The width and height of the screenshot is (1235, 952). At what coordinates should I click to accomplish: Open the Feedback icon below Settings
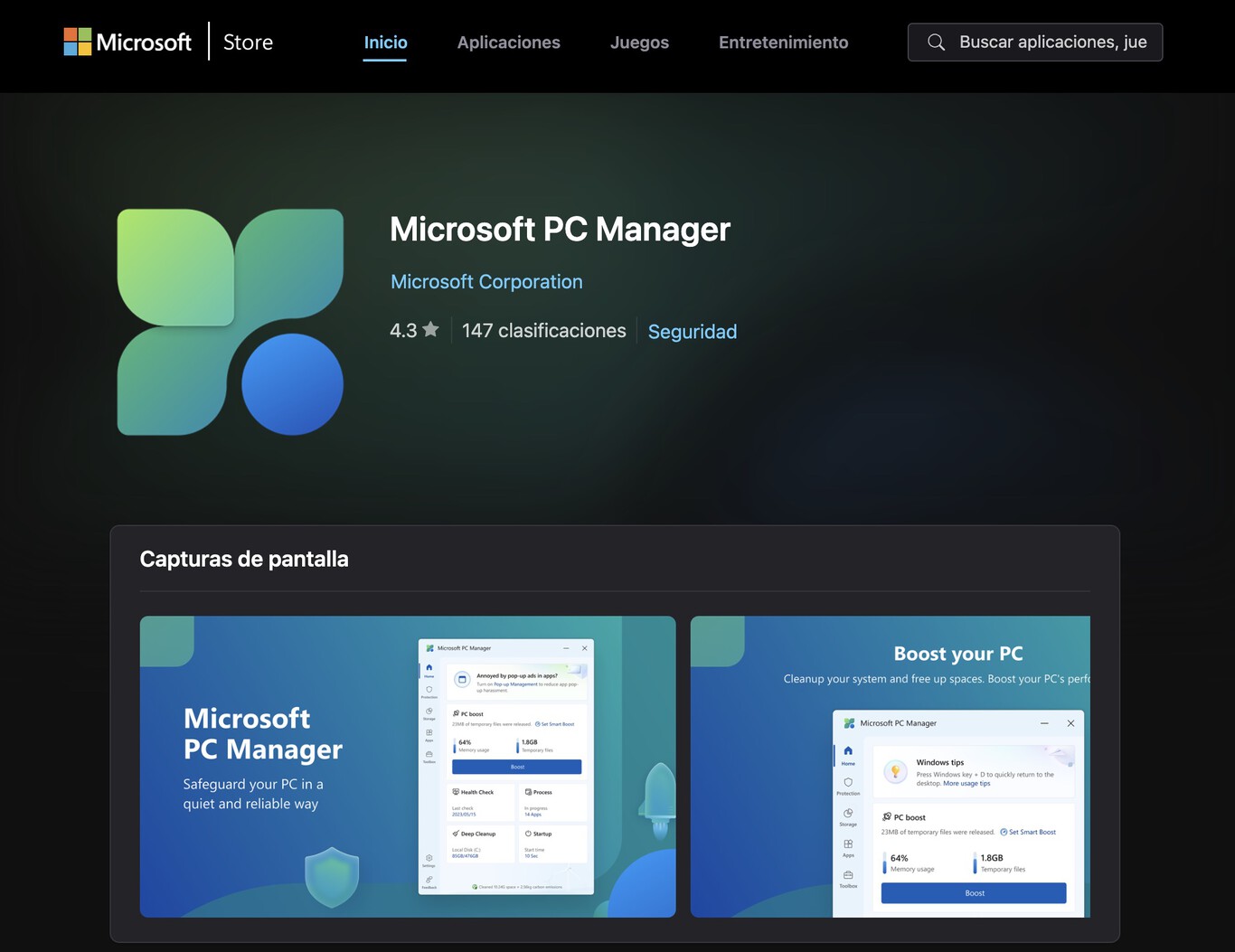pos(429,878)
